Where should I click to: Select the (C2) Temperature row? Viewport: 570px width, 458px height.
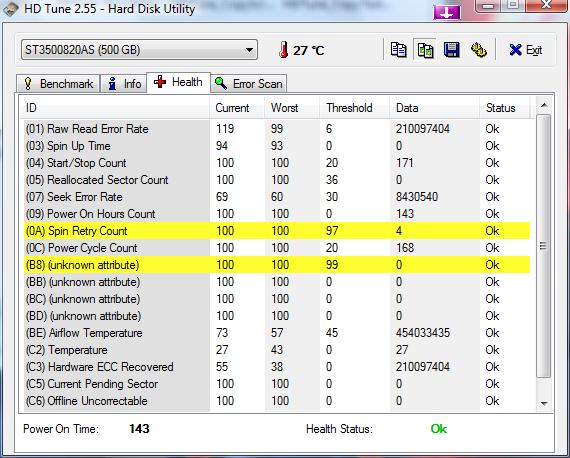(277, 350)
